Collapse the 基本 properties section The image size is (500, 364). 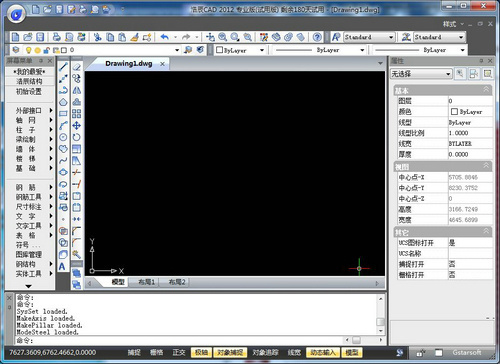[486, 89]
